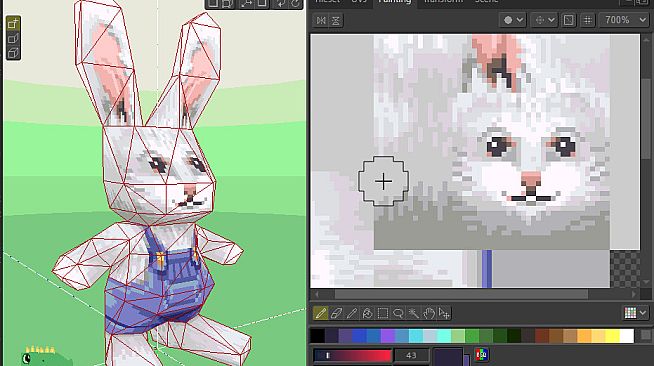Switch to the Painting tab

click(x=395, y=2)
